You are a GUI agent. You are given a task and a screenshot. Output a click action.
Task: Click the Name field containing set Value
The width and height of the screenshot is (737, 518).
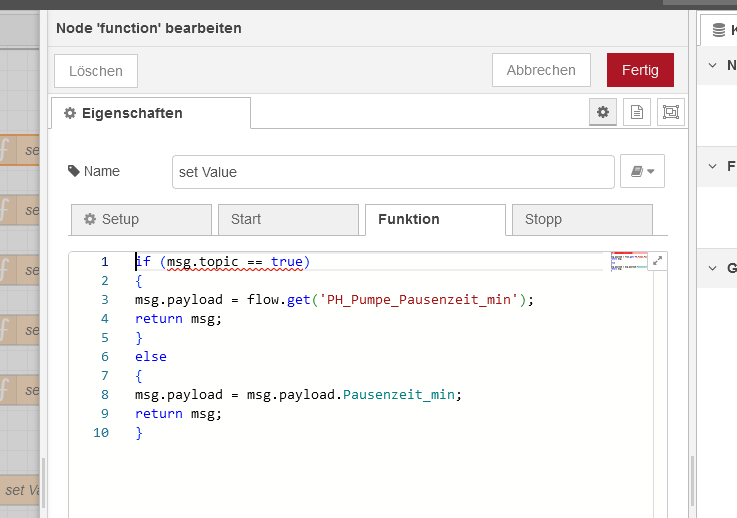click(392, 172)
